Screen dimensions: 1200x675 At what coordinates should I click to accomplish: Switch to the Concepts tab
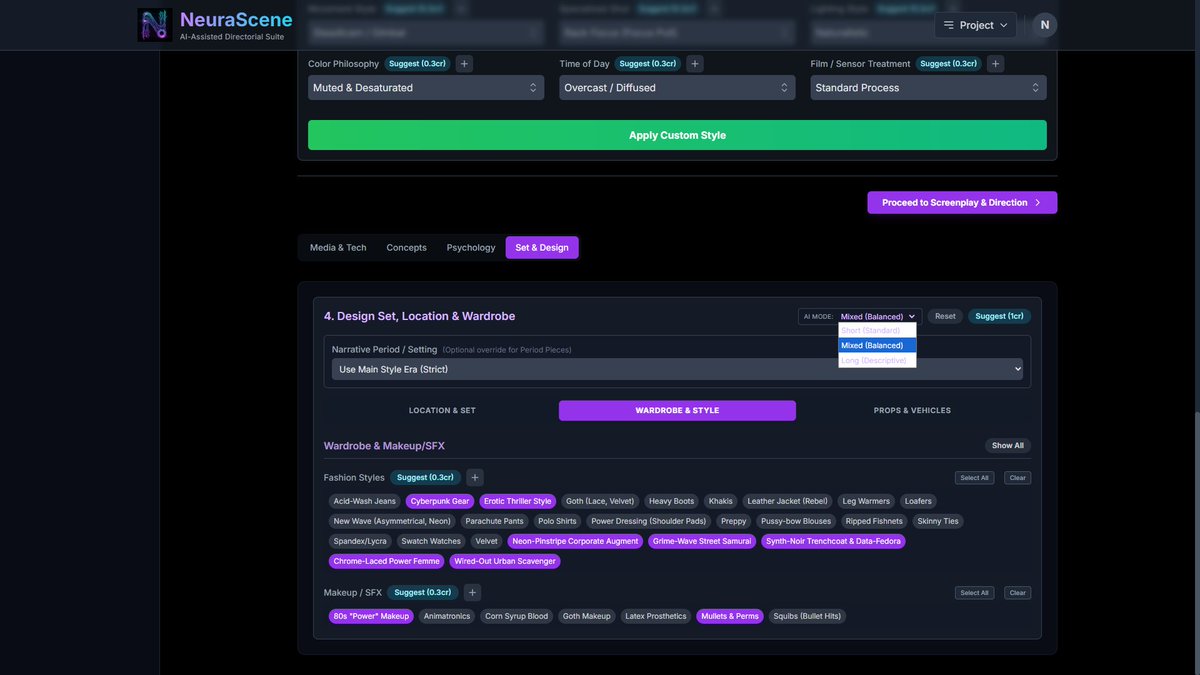406,248
